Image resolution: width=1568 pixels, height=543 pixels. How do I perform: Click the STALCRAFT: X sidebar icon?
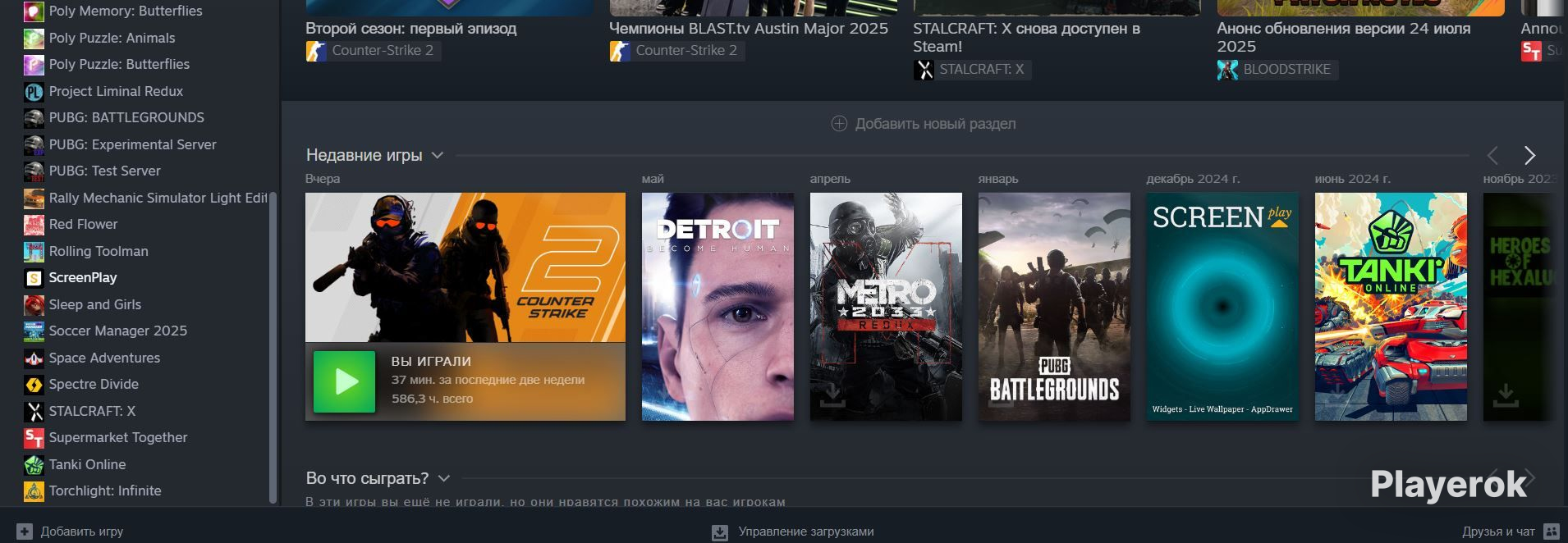click(x=34, y=411)
